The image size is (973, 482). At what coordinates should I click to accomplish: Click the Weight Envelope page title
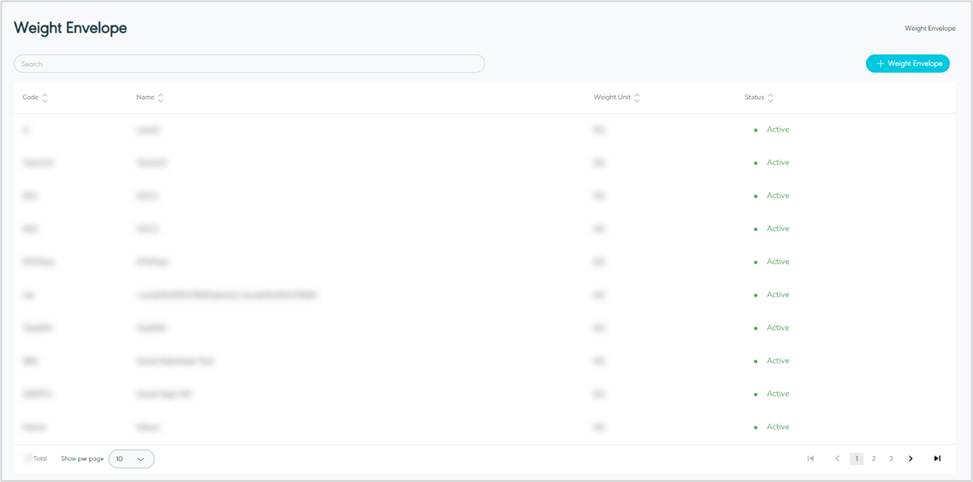click(x=70, y=28)
